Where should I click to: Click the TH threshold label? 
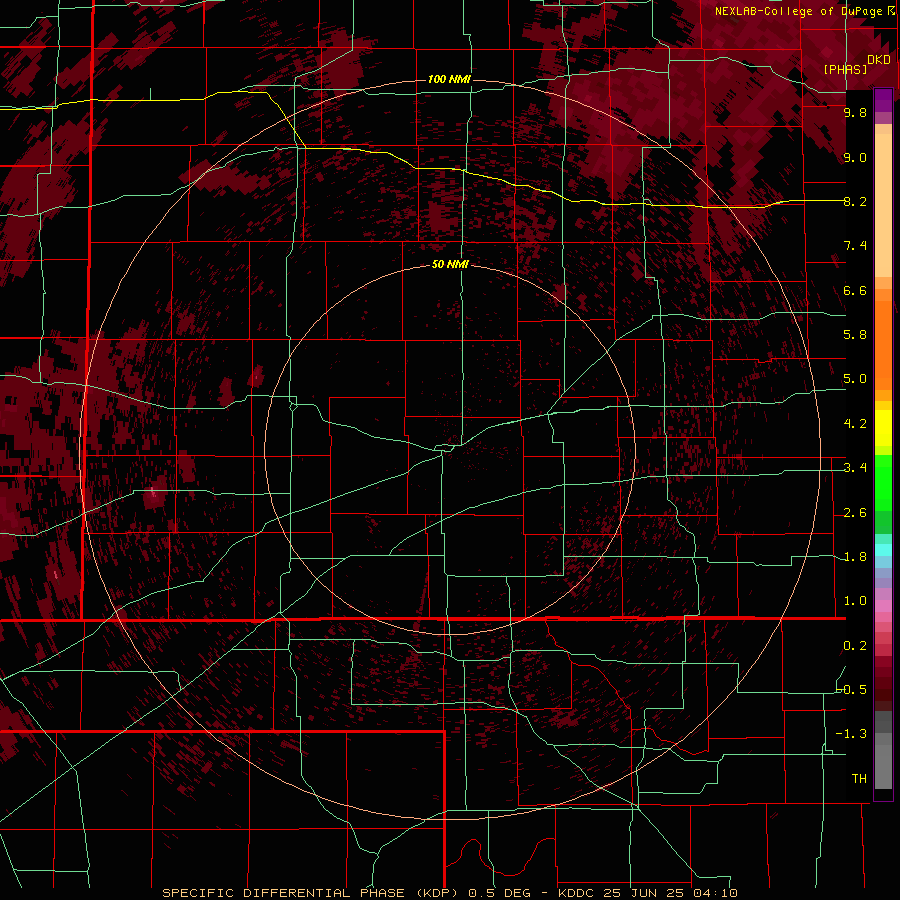pos(859,778)
